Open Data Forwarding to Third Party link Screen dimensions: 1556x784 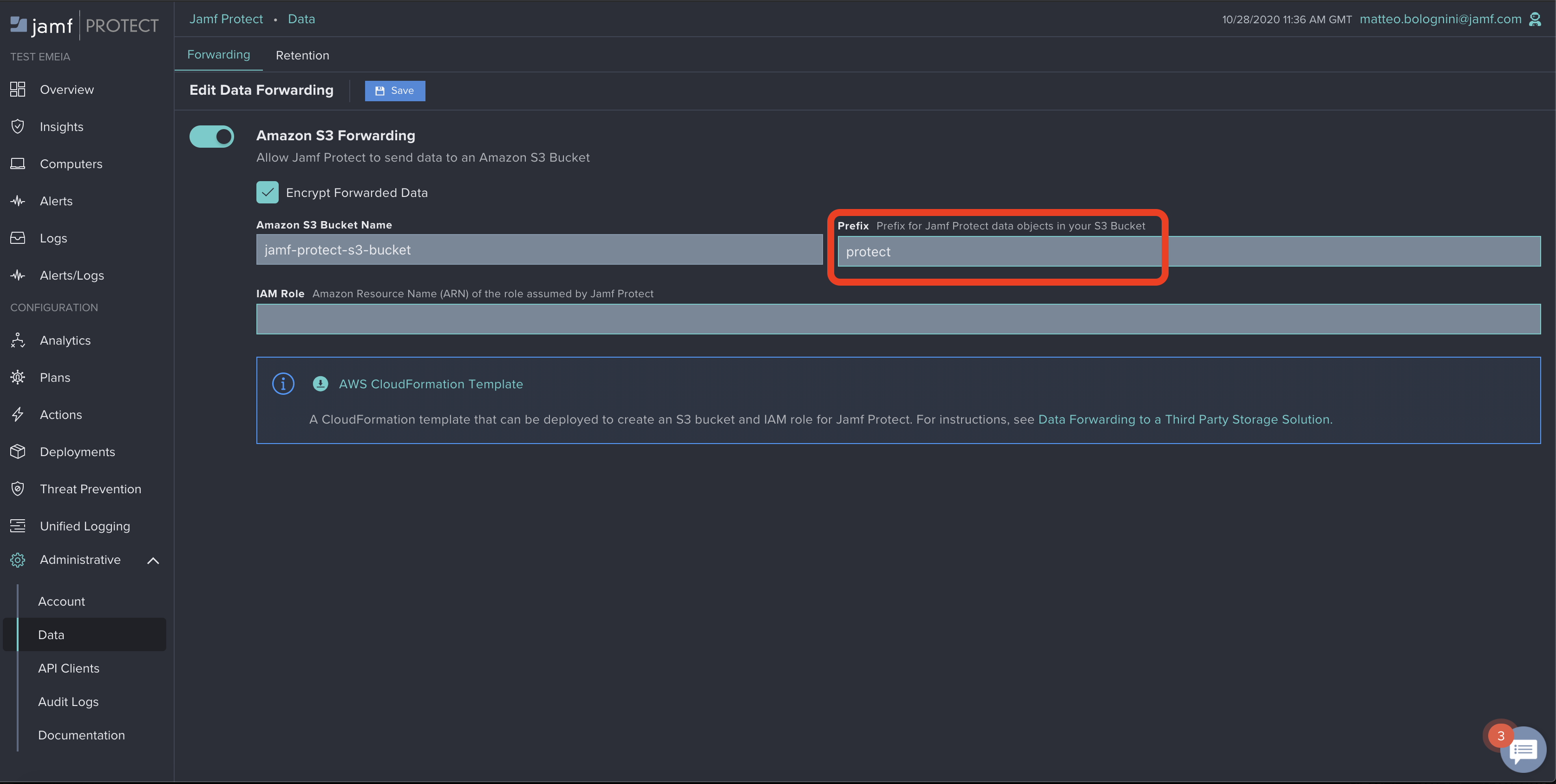[1185, 419]
